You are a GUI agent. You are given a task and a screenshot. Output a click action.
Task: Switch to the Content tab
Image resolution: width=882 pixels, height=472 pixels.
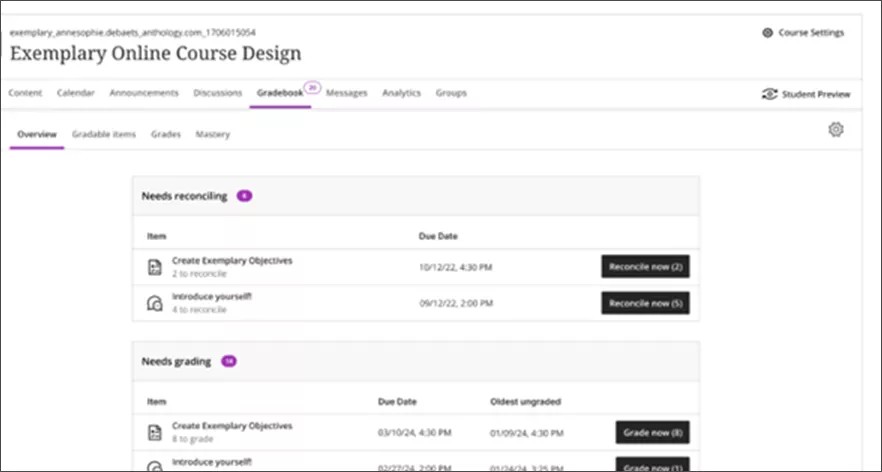tap(25, 93)
